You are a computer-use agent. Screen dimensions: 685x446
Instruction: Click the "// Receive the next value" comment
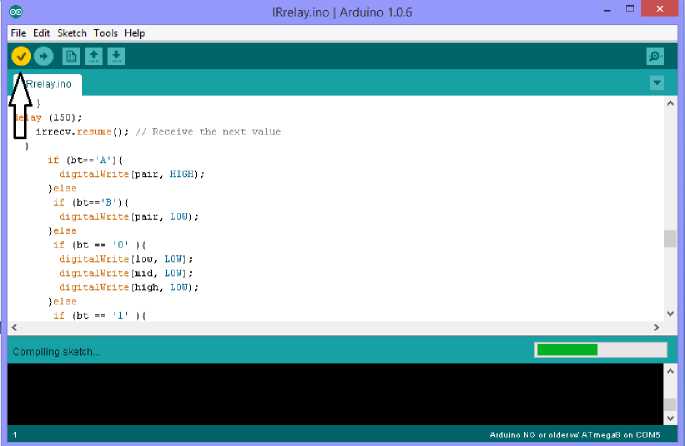[208, 131]
